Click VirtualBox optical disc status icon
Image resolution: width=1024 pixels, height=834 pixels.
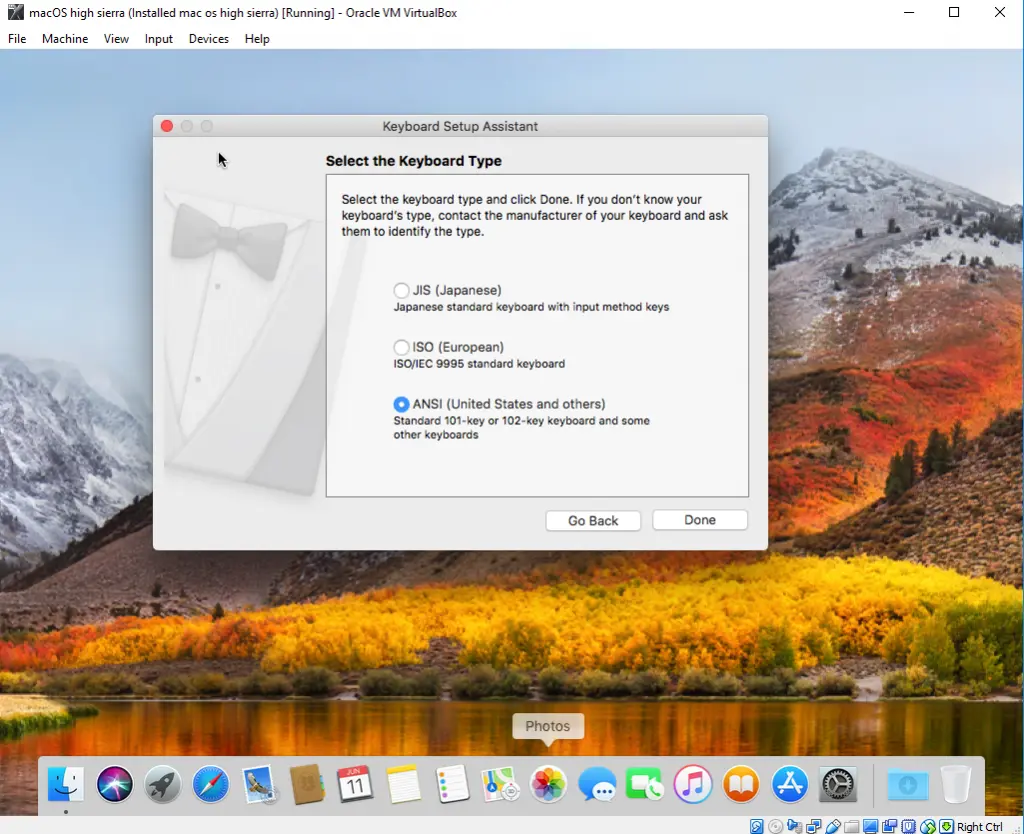point(775,827)
